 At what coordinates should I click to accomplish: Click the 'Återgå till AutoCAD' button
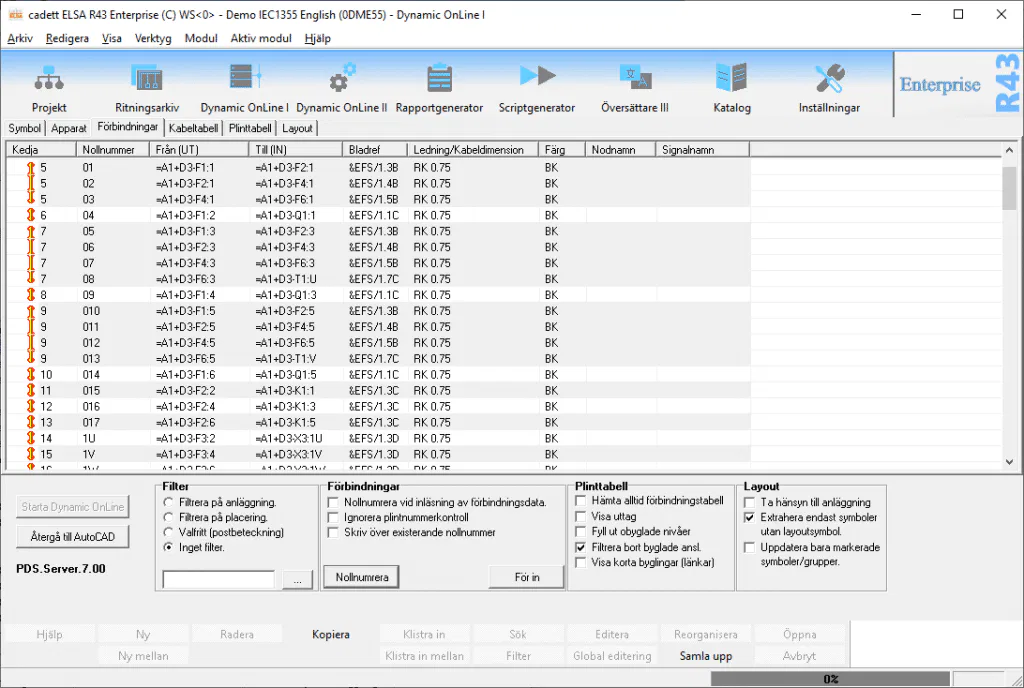tap(73, 537)
